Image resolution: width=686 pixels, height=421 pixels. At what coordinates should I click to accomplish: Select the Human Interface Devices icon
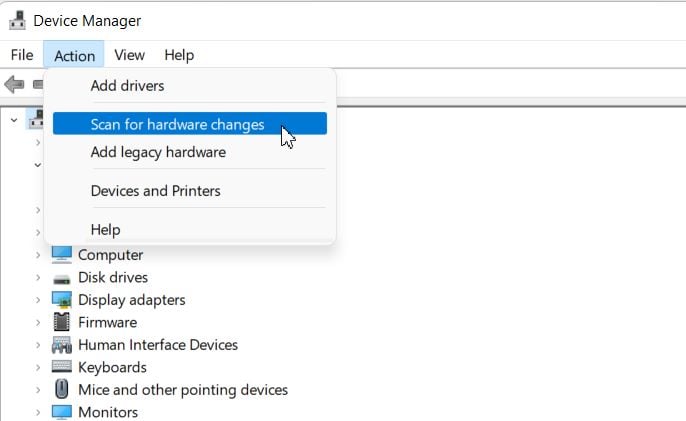pyautogui.click(x=62, y=345)
